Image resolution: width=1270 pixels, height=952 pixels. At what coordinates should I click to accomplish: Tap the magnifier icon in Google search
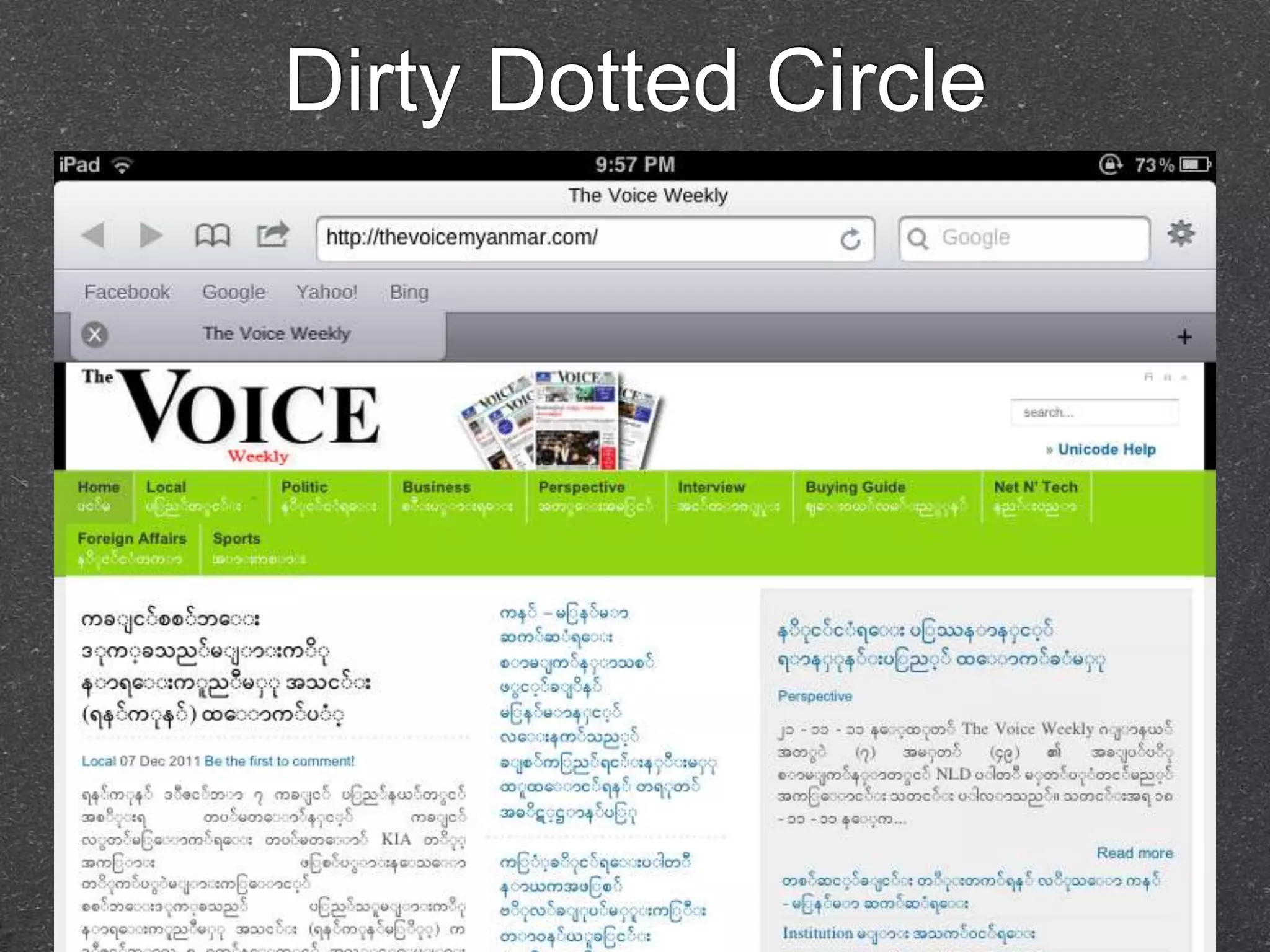tap(917, 239)
